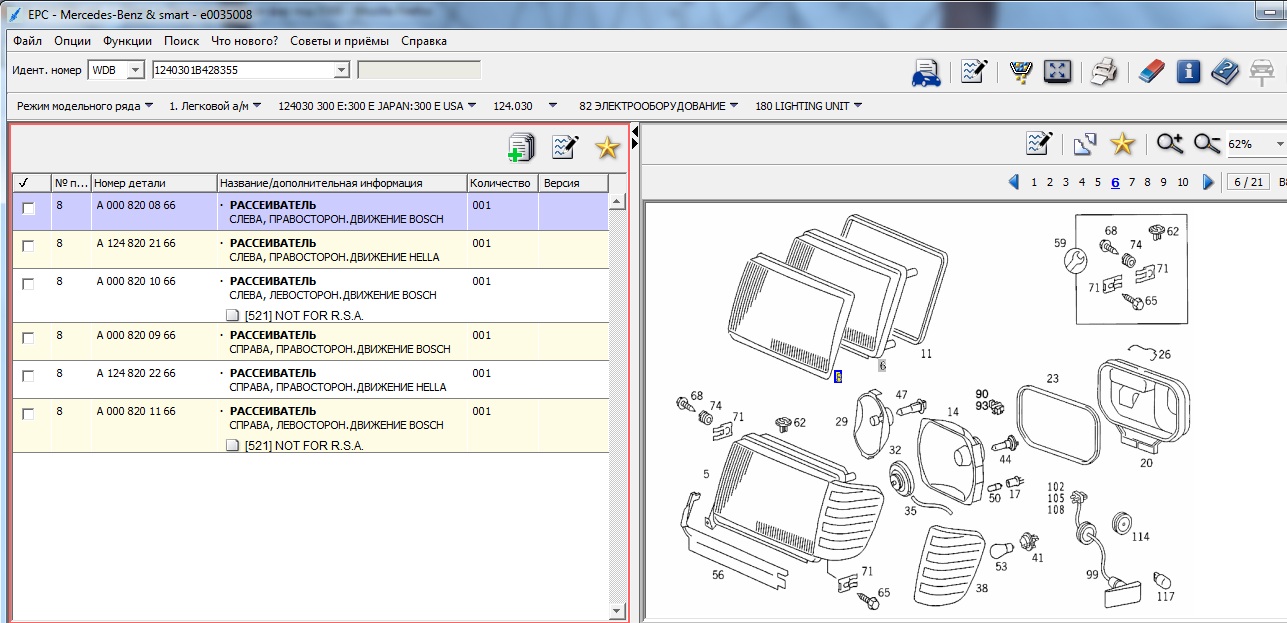
Task: Go to image page 1
Action: pos(1035,182)
